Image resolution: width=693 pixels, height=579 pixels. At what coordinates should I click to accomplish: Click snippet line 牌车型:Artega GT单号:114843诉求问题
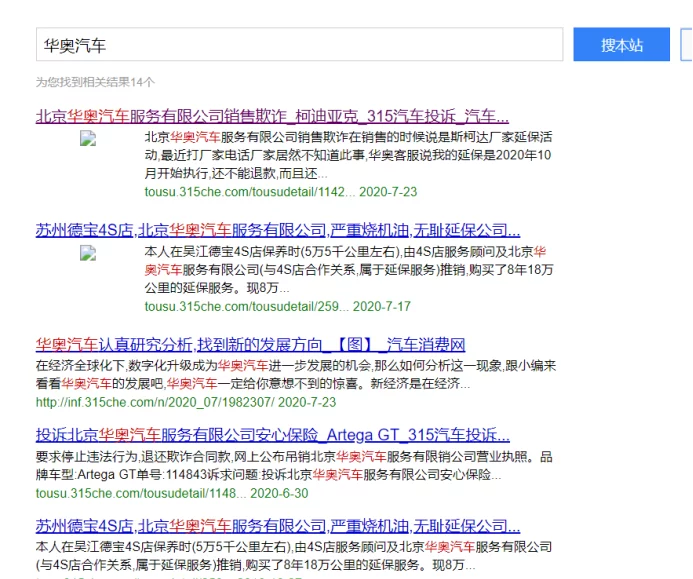(x=268, y=475)
